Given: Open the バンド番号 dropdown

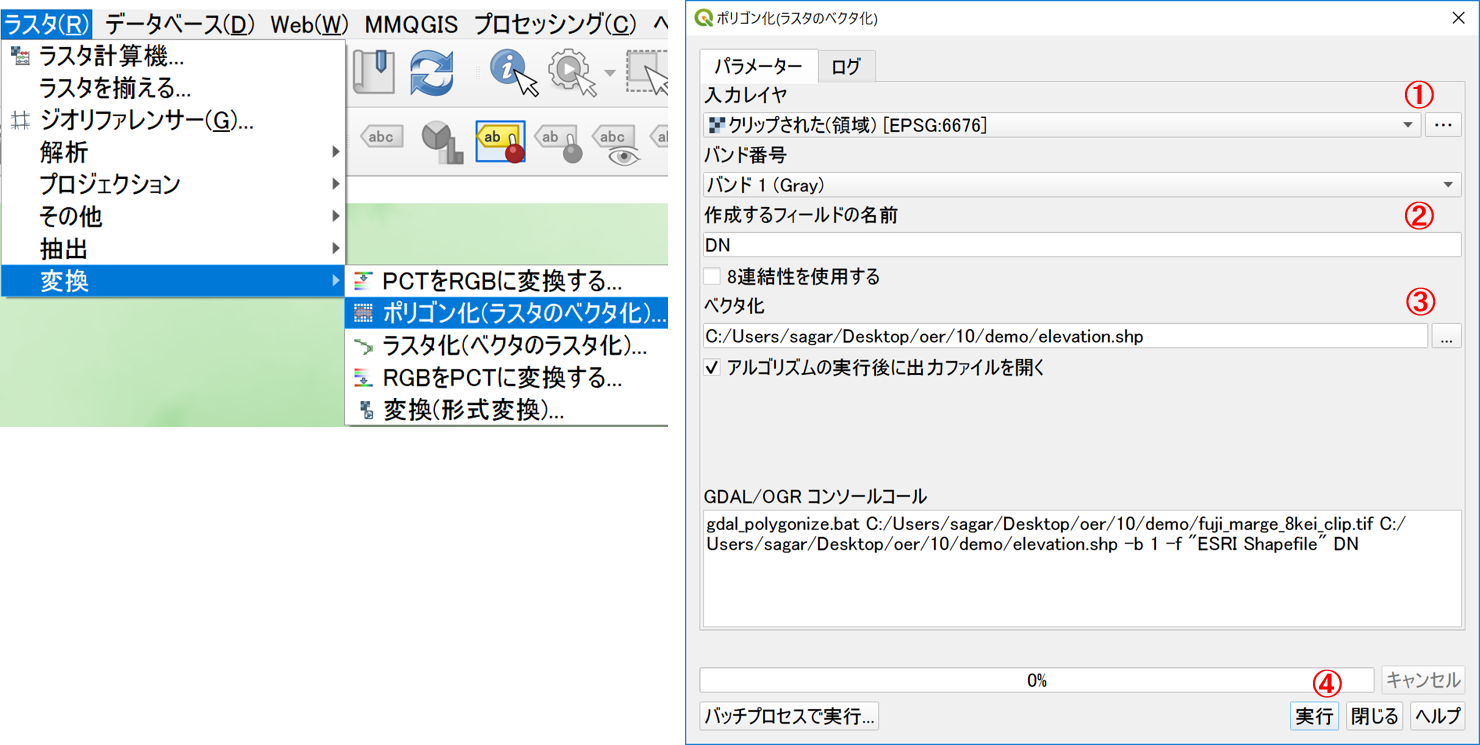Looking at the screenshot, I should pyautogui.click(x=1082, y=185).
